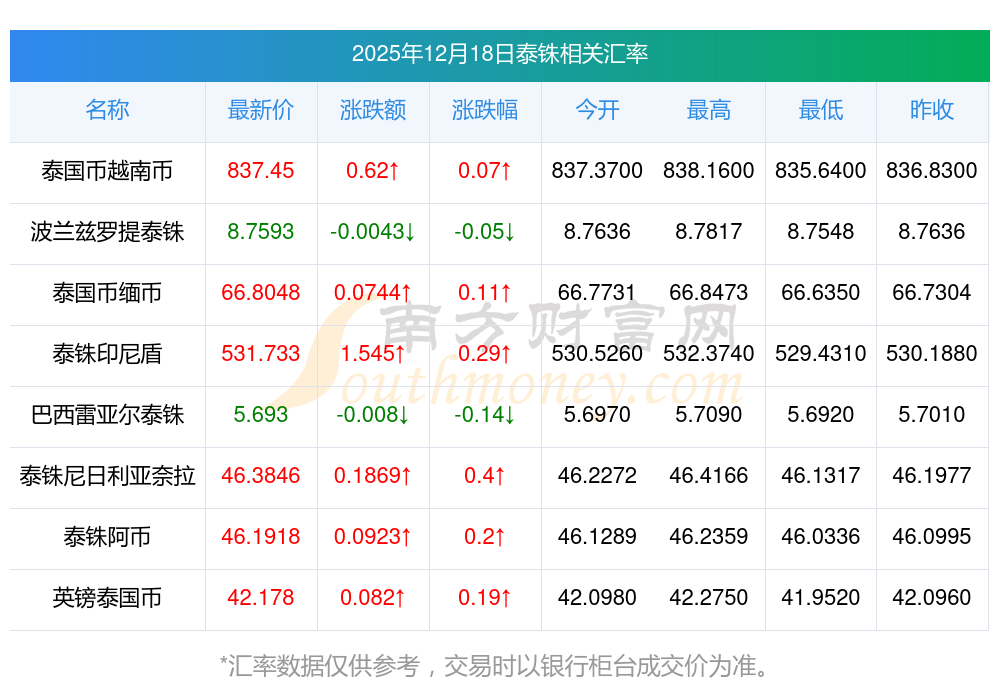
Task: Select the 涨跌额 column header
Action: point(373,110)
